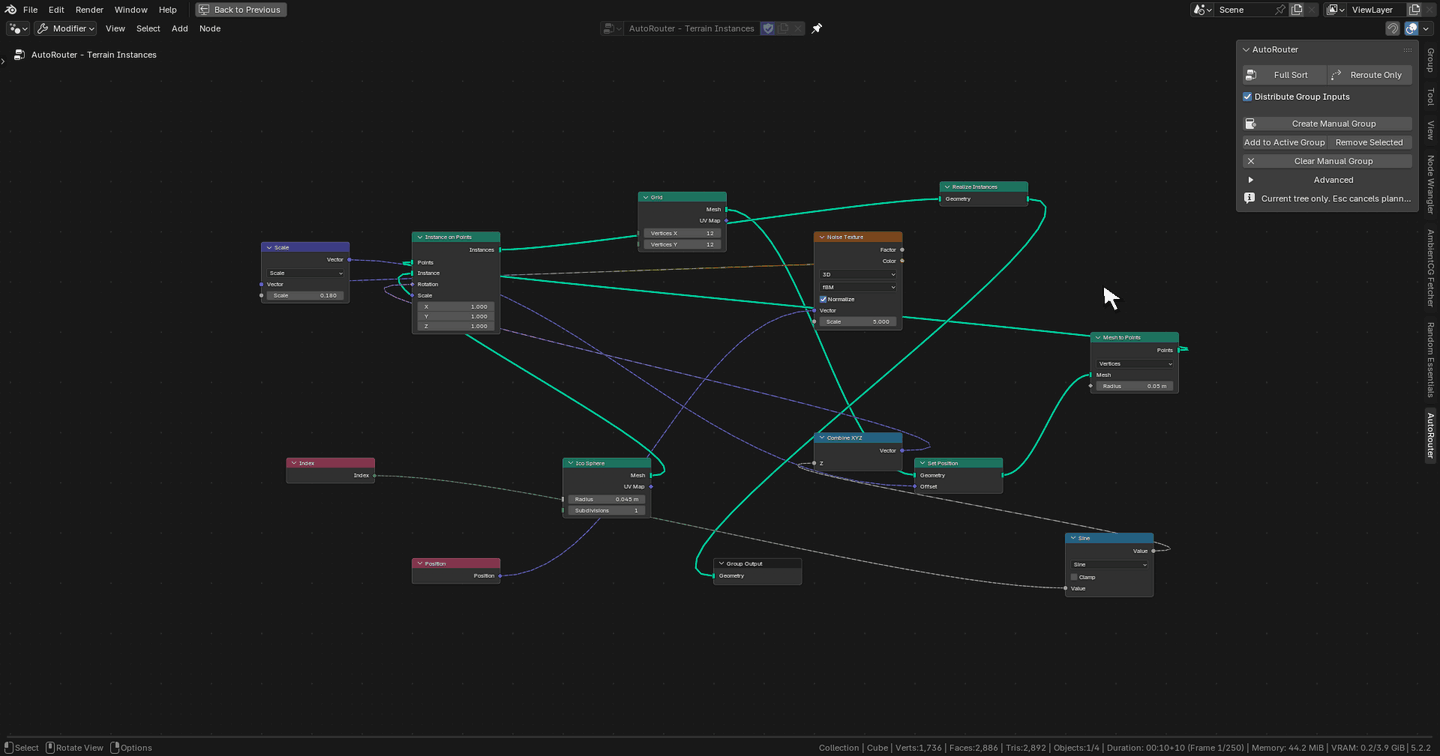The width and height of the screenshot is (1440, 756).
Task: Open the Scene browse icon
Action: pos(1202,9)
